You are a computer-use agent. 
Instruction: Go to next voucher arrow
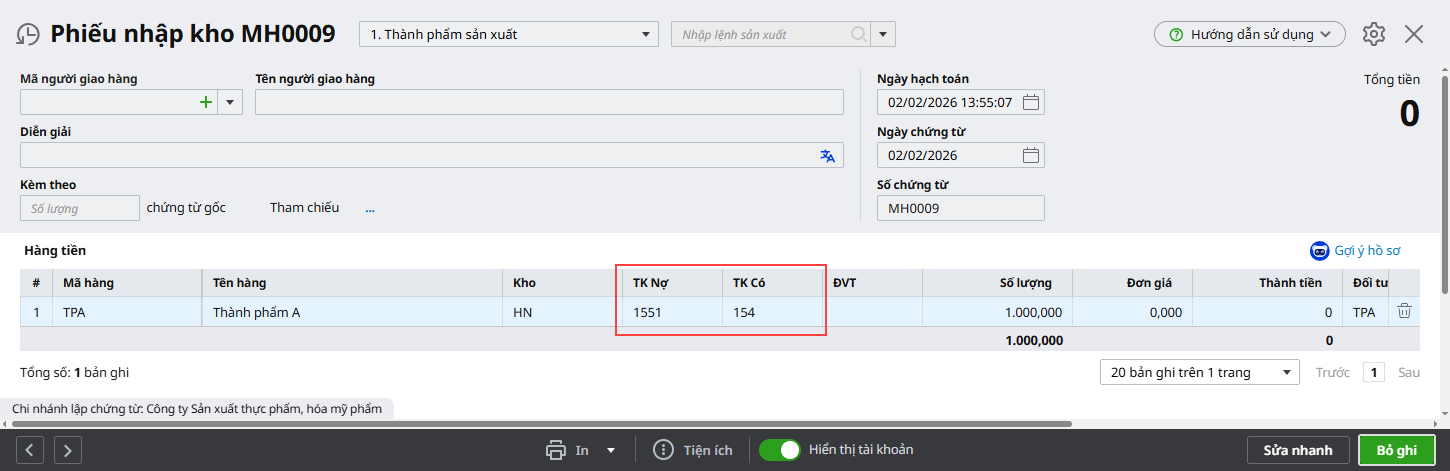coord(68,450)
